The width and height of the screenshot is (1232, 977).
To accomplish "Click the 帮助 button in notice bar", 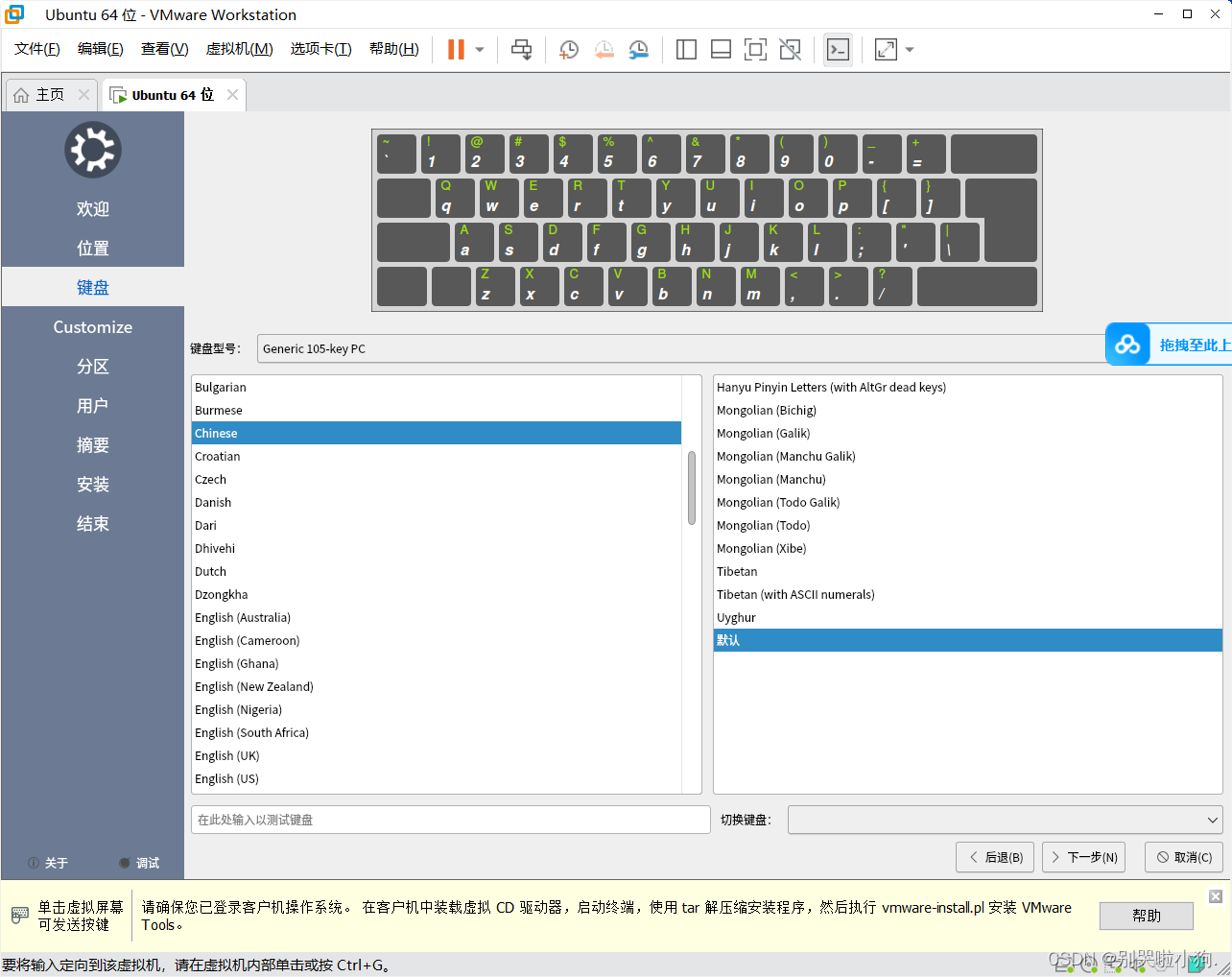I will (1147, 916).
